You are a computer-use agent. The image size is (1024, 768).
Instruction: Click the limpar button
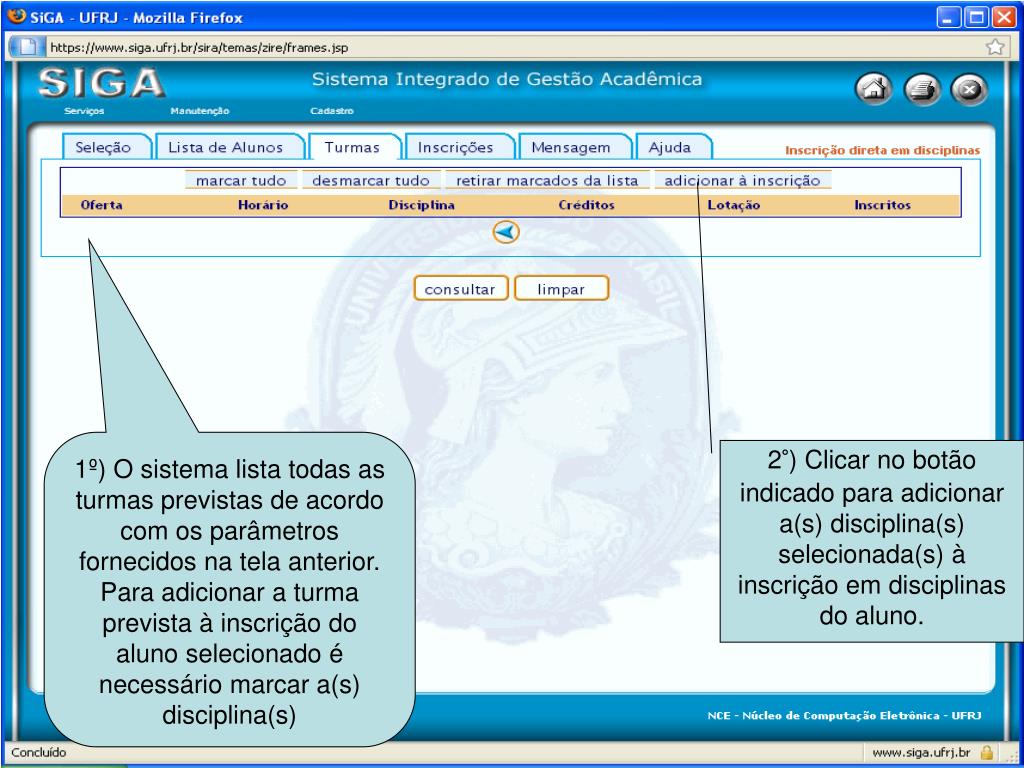(562, 289)
